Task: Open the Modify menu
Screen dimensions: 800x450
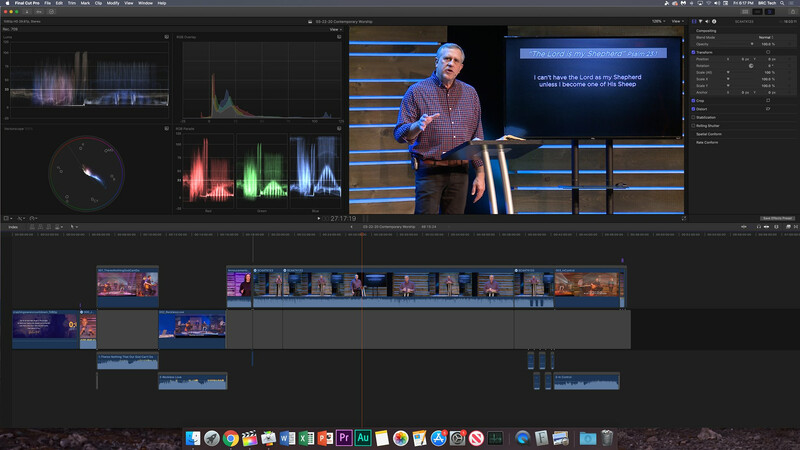Action: click(x=113, y=3)
